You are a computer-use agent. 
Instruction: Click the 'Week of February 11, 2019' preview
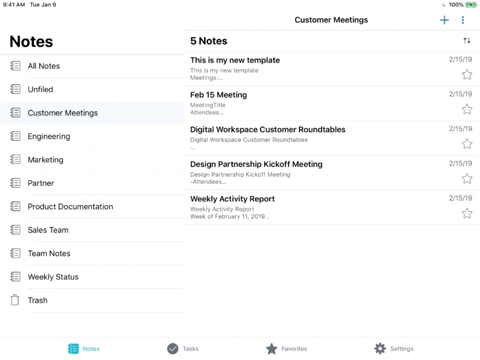coord(229,217)
